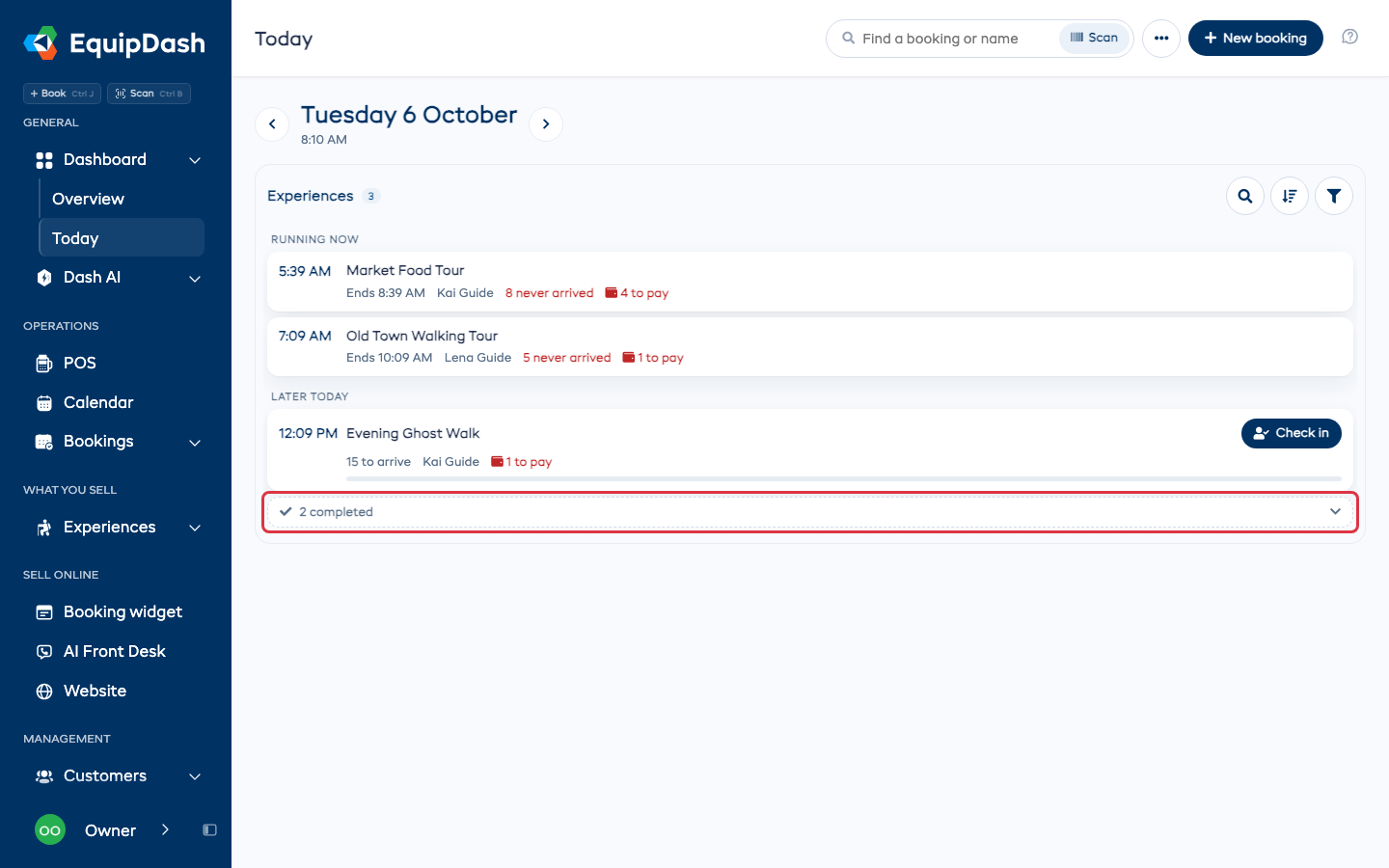
Task: Use the sidebar Scan Ctrl B button
Action: click(149, 94)
